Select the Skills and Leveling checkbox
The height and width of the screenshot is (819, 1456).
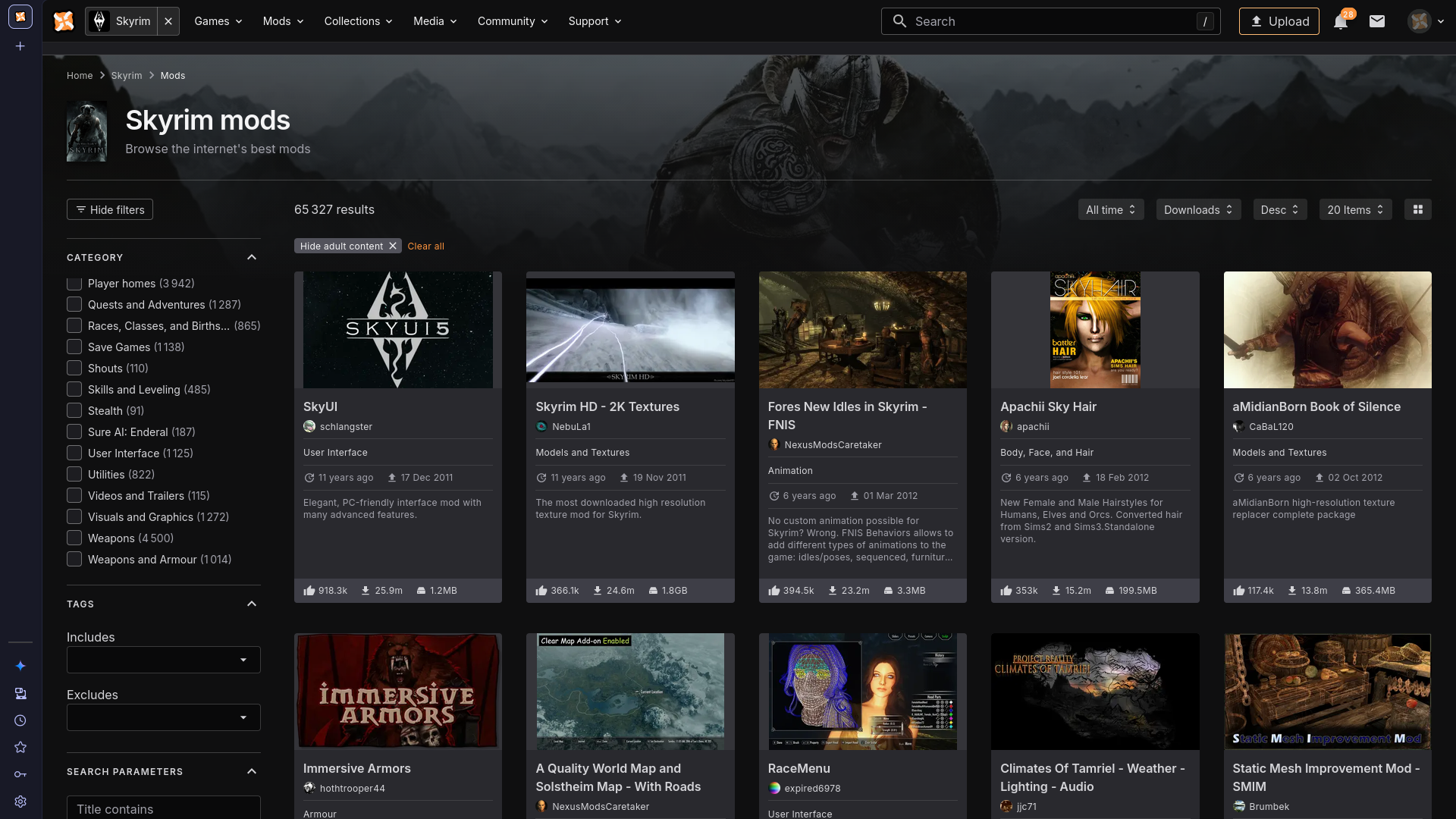pyautogui.click(x=74, y=390)
